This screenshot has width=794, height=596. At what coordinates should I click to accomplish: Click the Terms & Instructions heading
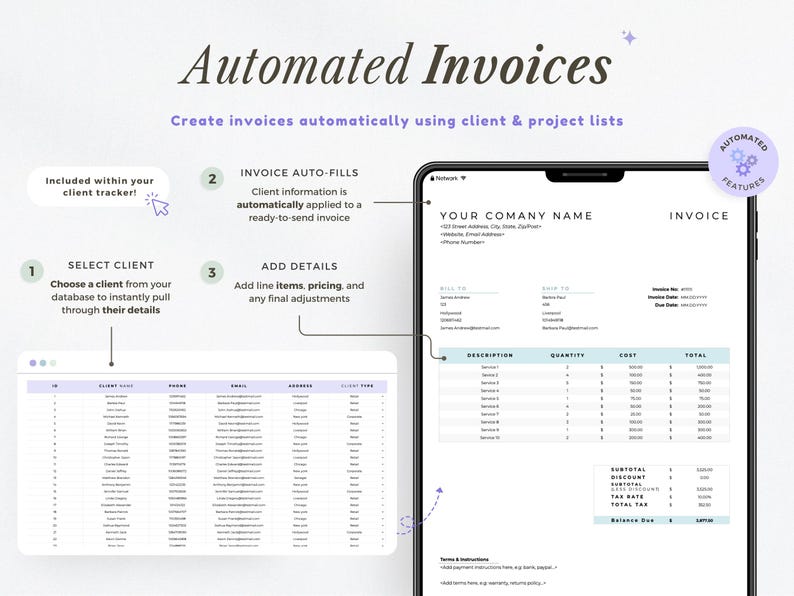pyautogui.click(x=464, y=560)
